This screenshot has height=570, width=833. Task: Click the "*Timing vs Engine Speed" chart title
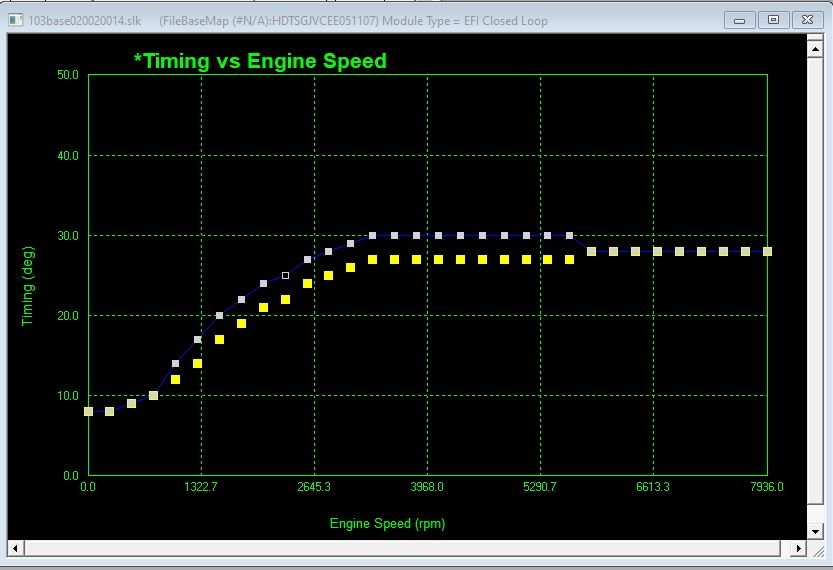pyautogui.click(x=260, y=61)
